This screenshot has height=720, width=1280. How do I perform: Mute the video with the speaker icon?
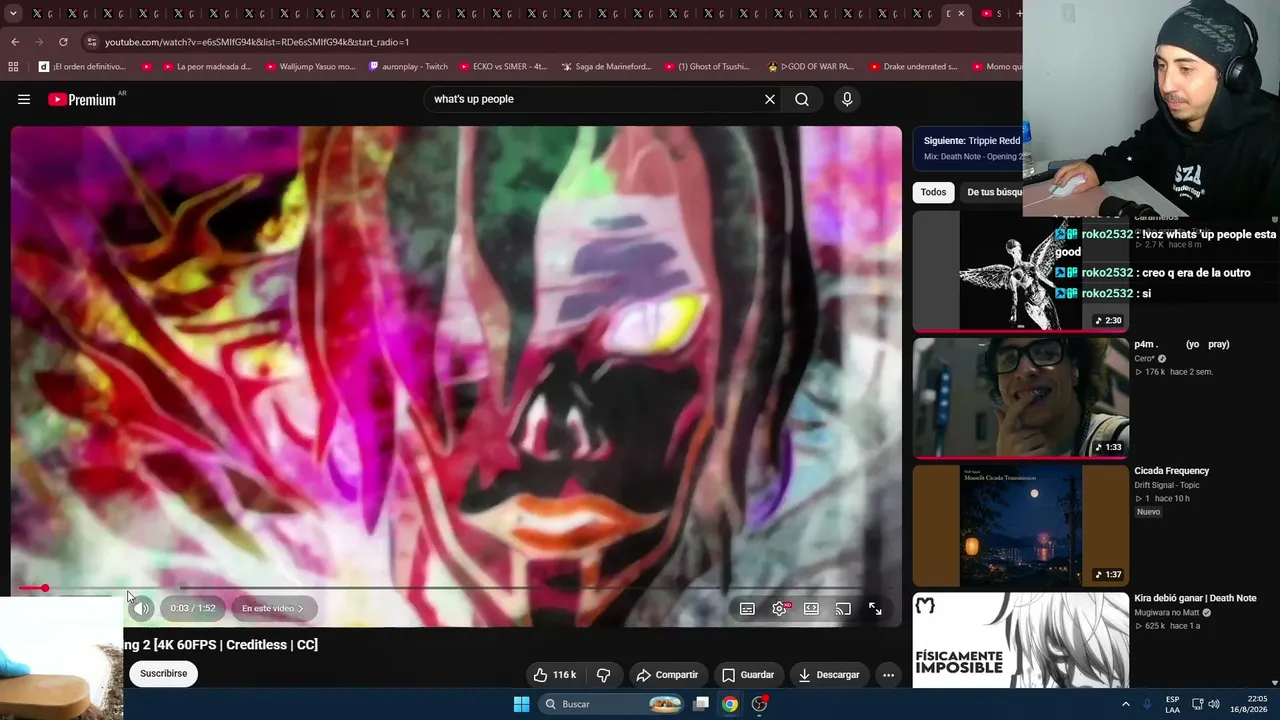click(141, 608)
